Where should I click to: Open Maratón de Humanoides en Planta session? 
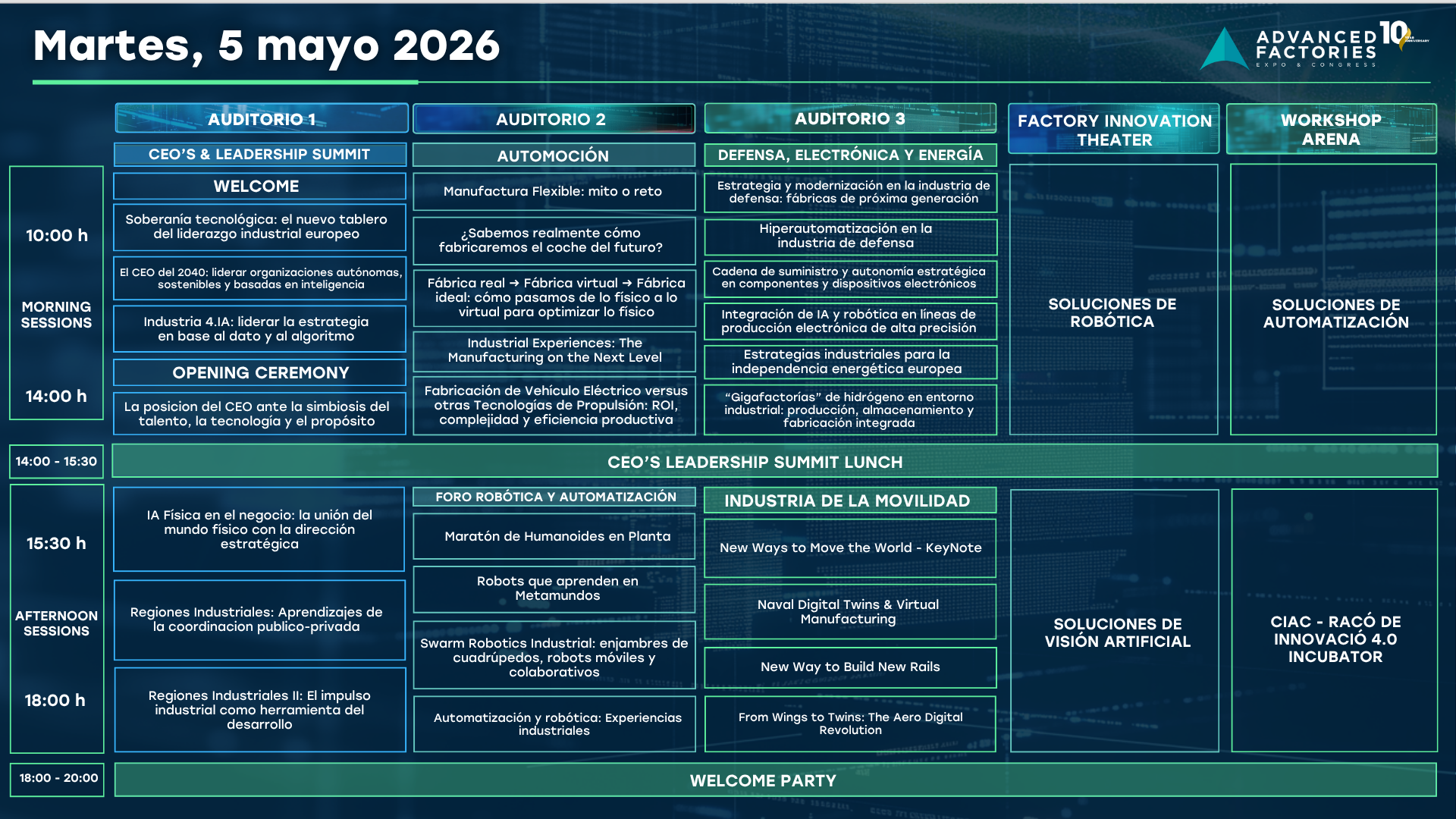pos(554,536)
